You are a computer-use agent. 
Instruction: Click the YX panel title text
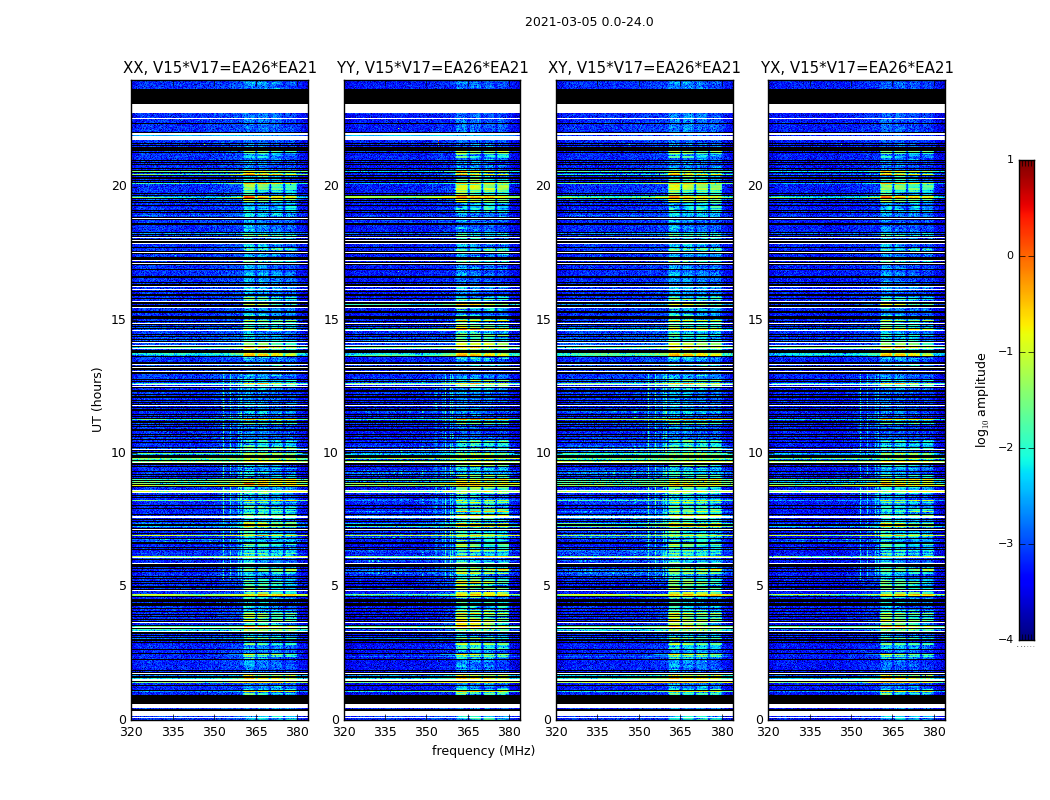point(856,68)
